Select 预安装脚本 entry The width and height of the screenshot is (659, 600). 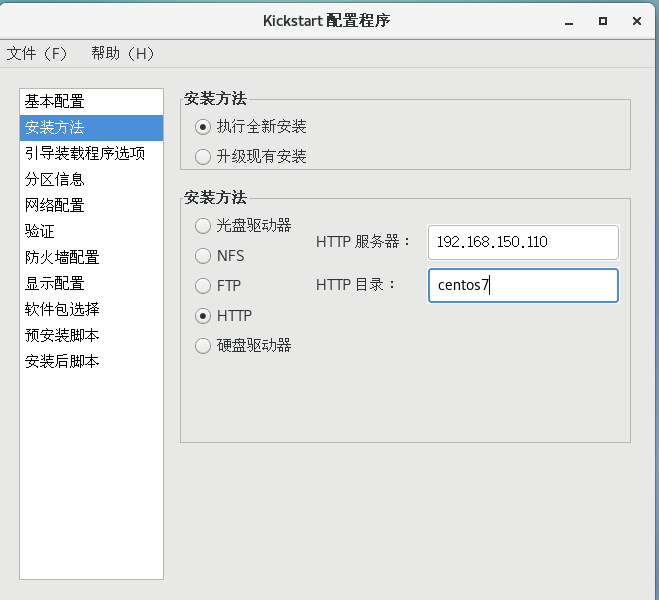pyautogui.click(x=91, y=336)
